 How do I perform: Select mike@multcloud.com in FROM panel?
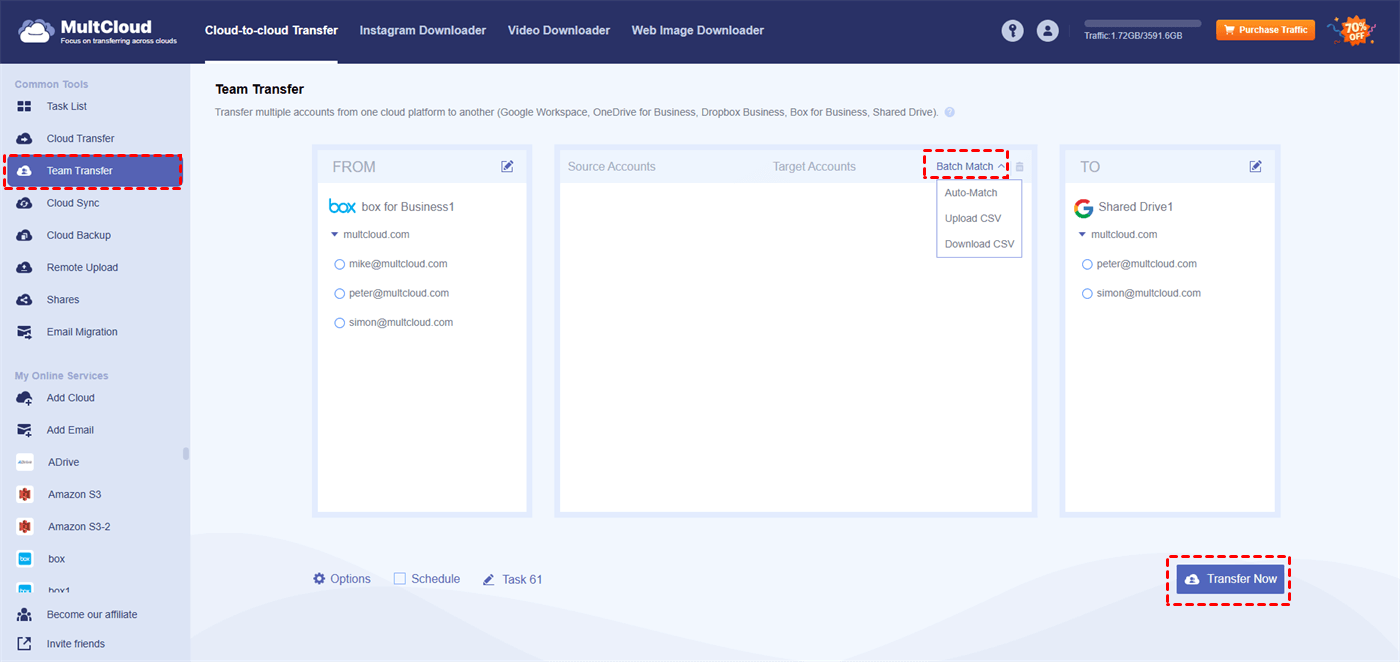point(340,264)
